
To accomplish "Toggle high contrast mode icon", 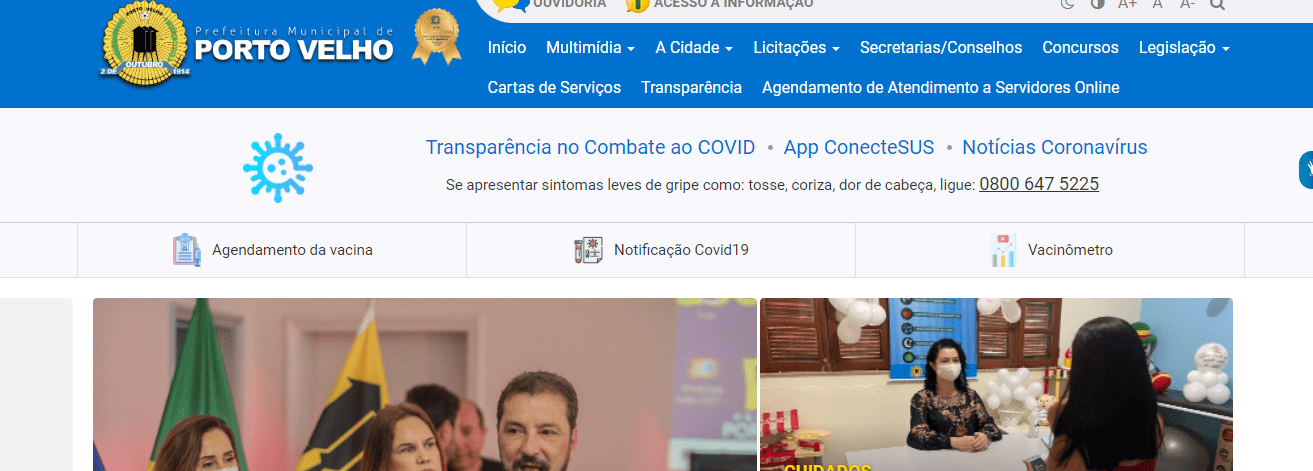I will coord(1097,4).
